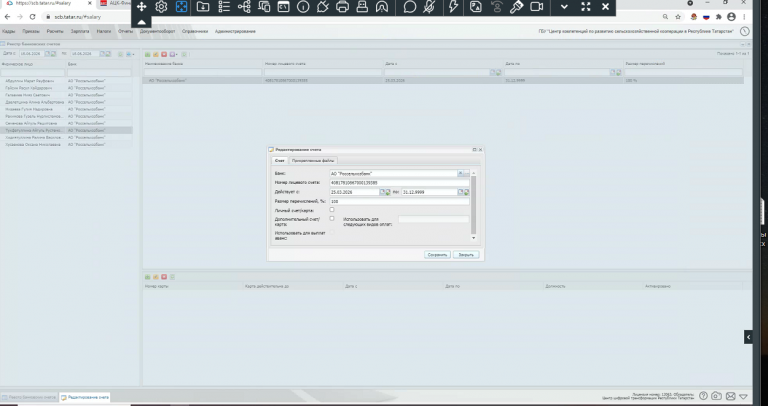768x406 pixels.
Task: Click the help question mark icon in status bar
Action: pos(703,396)
